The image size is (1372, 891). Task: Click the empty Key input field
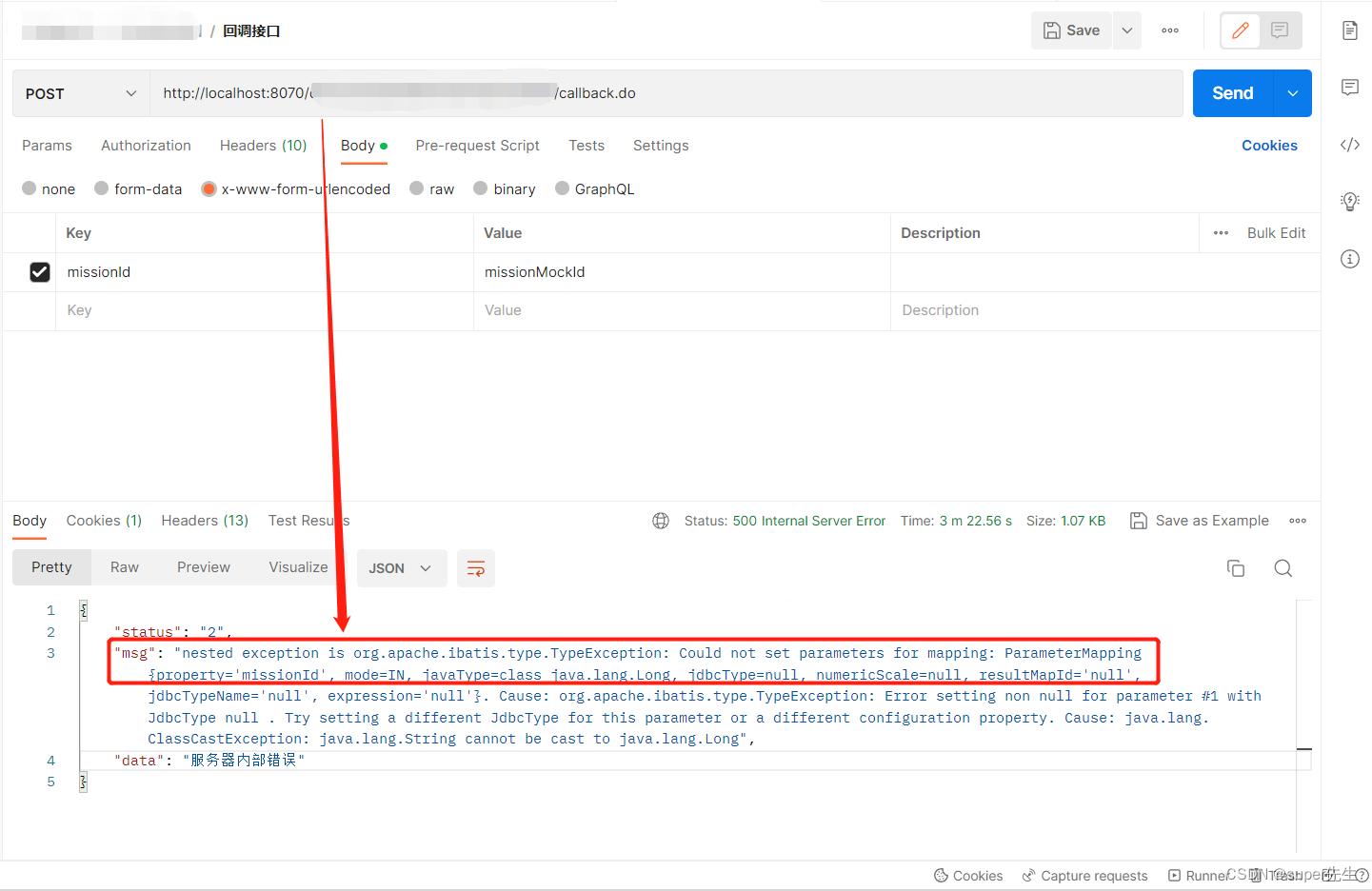265,310
